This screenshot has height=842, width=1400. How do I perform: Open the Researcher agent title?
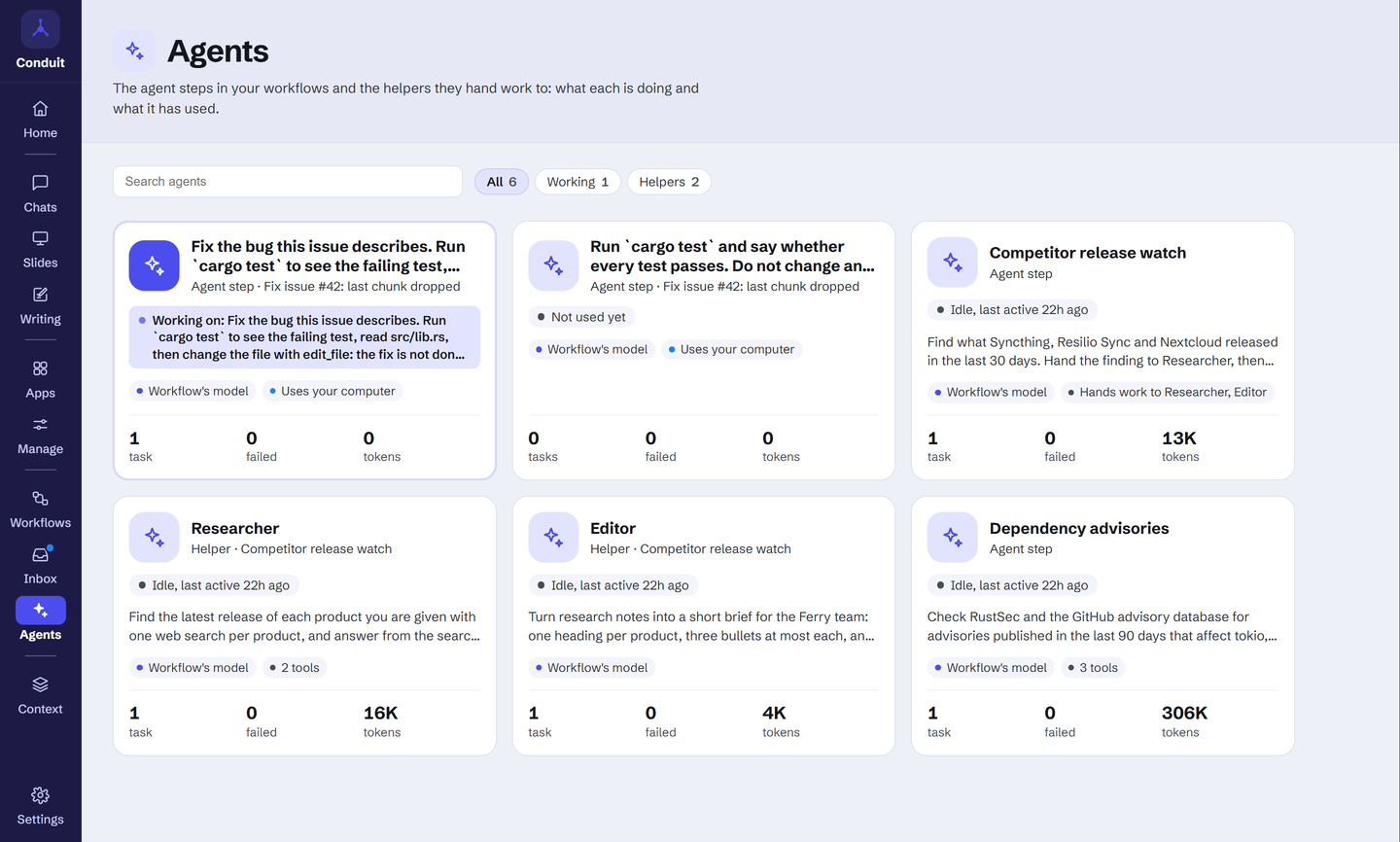[x=235, y=528]
